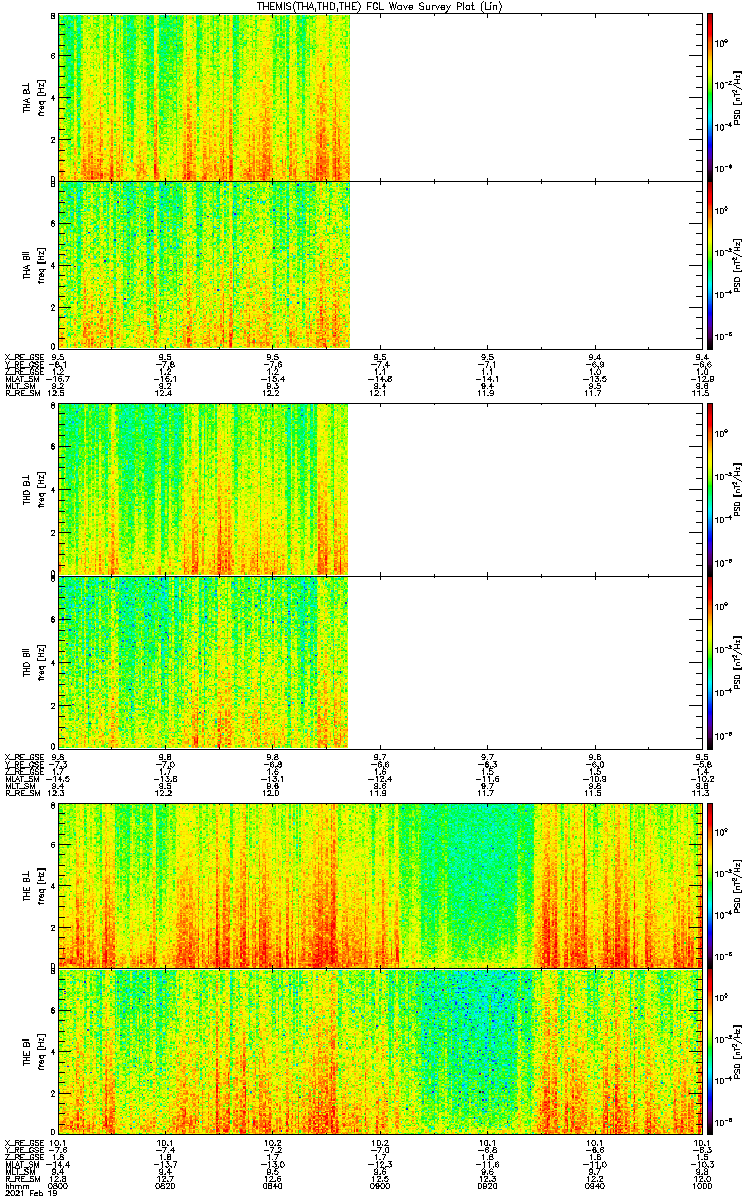The height and width of the screenshot is (1200, 750).
Task: Click the 0920 time tick label
Action: tap(488, 1186)
